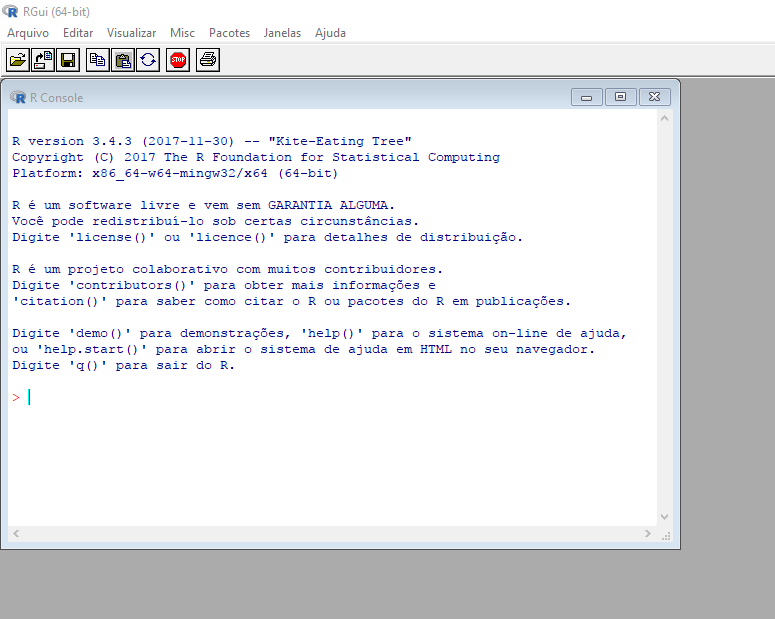Open the Arquivo menu

coord(28,33)
